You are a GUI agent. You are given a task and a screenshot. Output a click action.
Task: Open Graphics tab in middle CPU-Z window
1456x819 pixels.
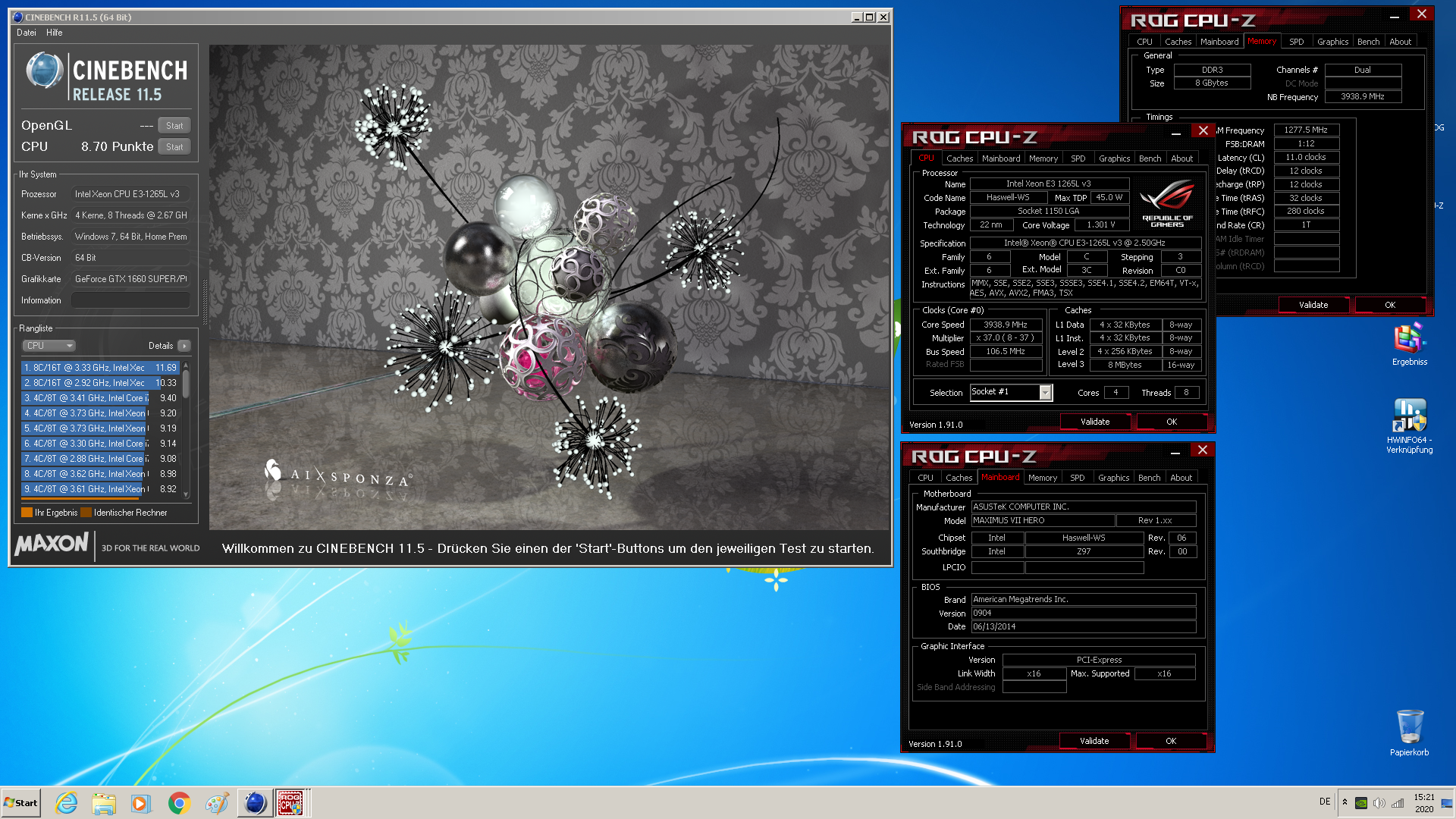1114,158
